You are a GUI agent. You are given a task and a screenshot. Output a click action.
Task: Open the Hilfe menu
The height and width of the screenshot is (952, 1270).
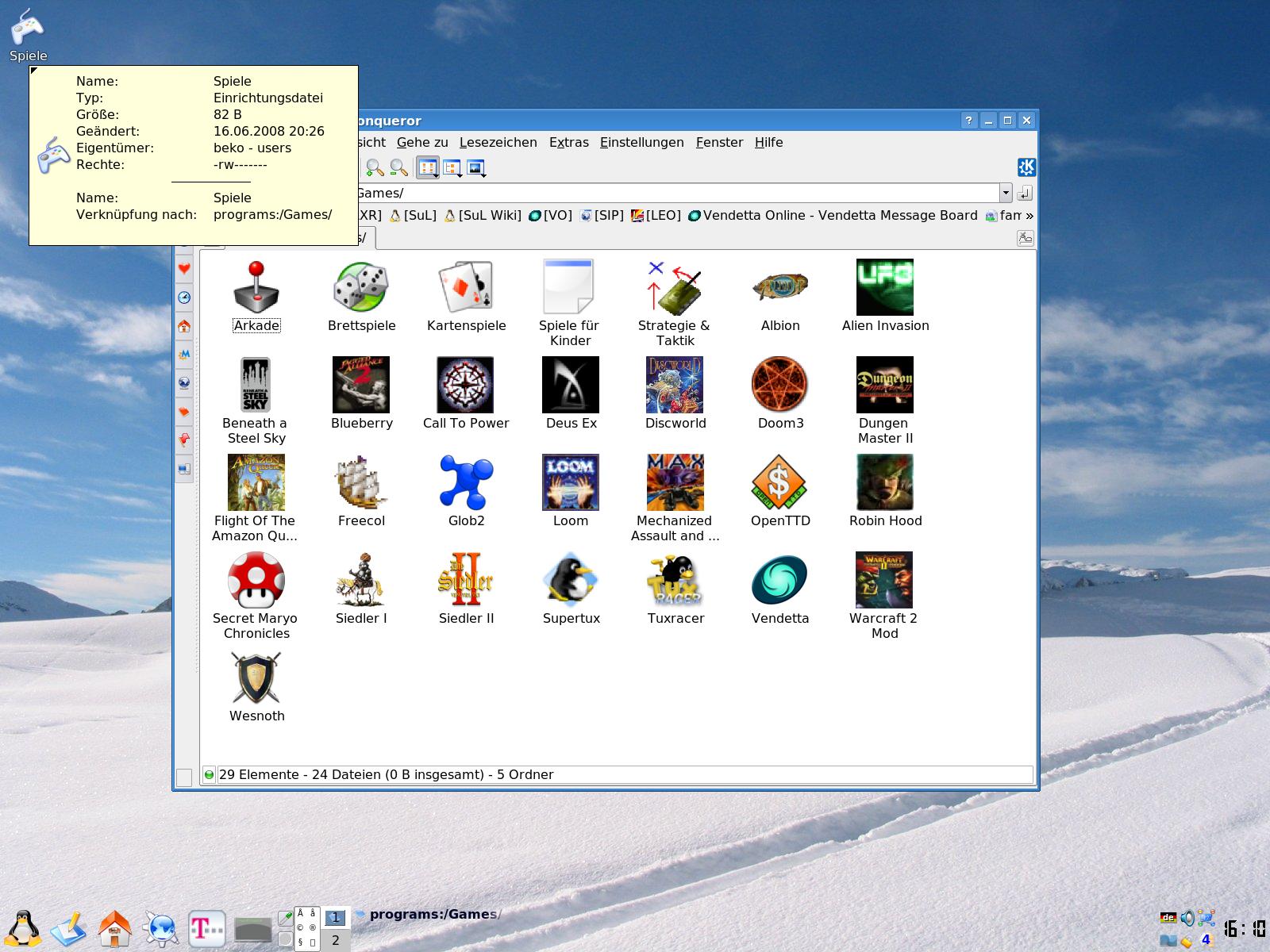tap(769, 142)
